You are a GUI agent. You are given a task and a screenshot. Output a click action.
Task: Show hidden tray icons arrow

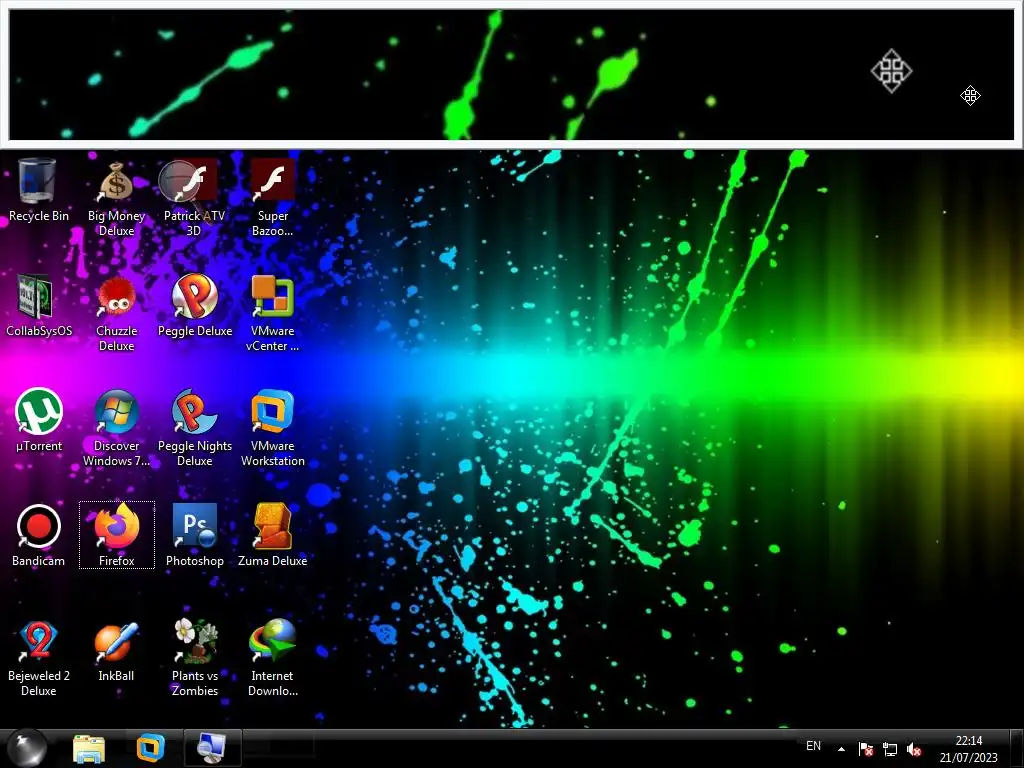point(841,749)
